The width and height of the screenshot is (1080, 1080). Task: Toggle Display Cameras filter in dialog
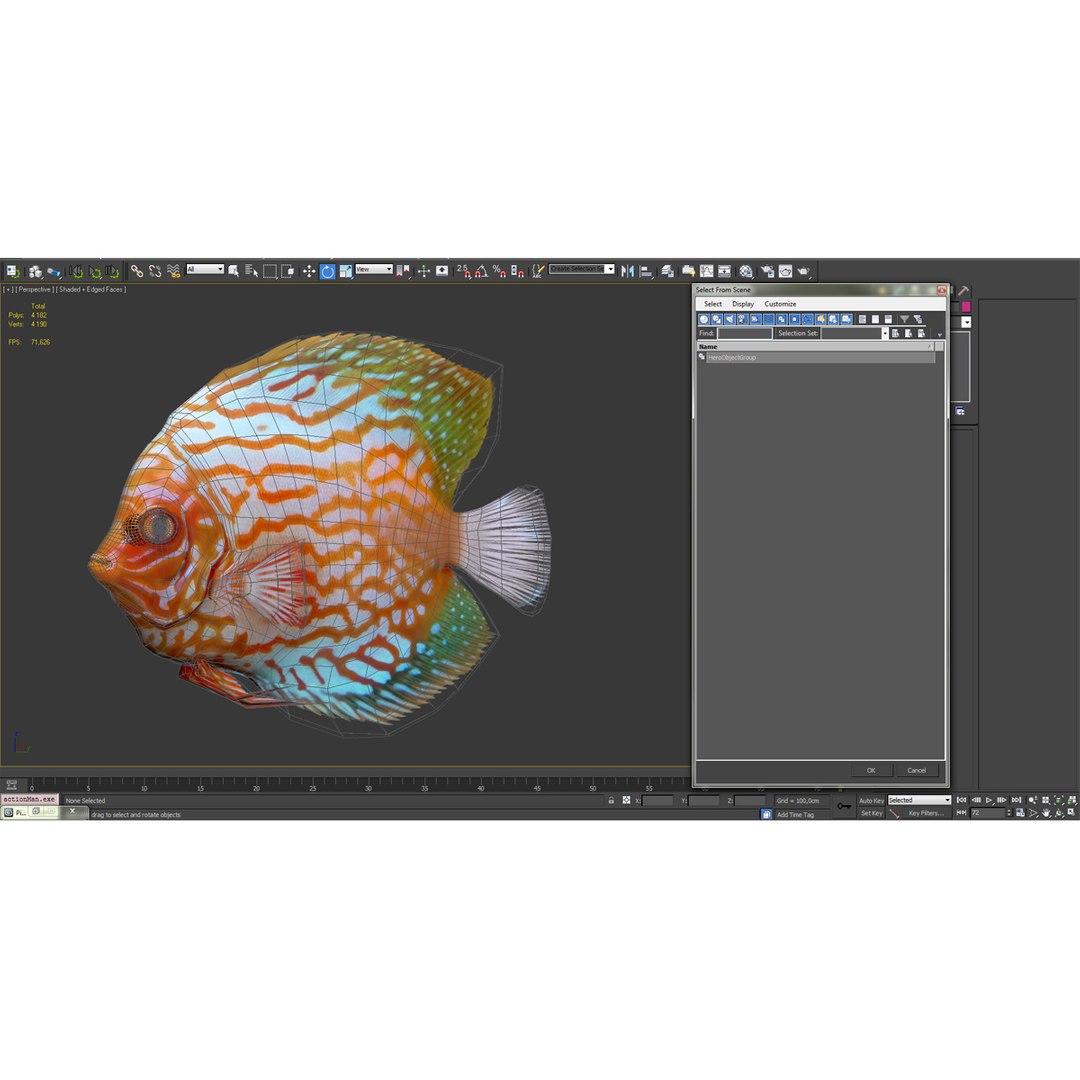click(x=742, y=319)
